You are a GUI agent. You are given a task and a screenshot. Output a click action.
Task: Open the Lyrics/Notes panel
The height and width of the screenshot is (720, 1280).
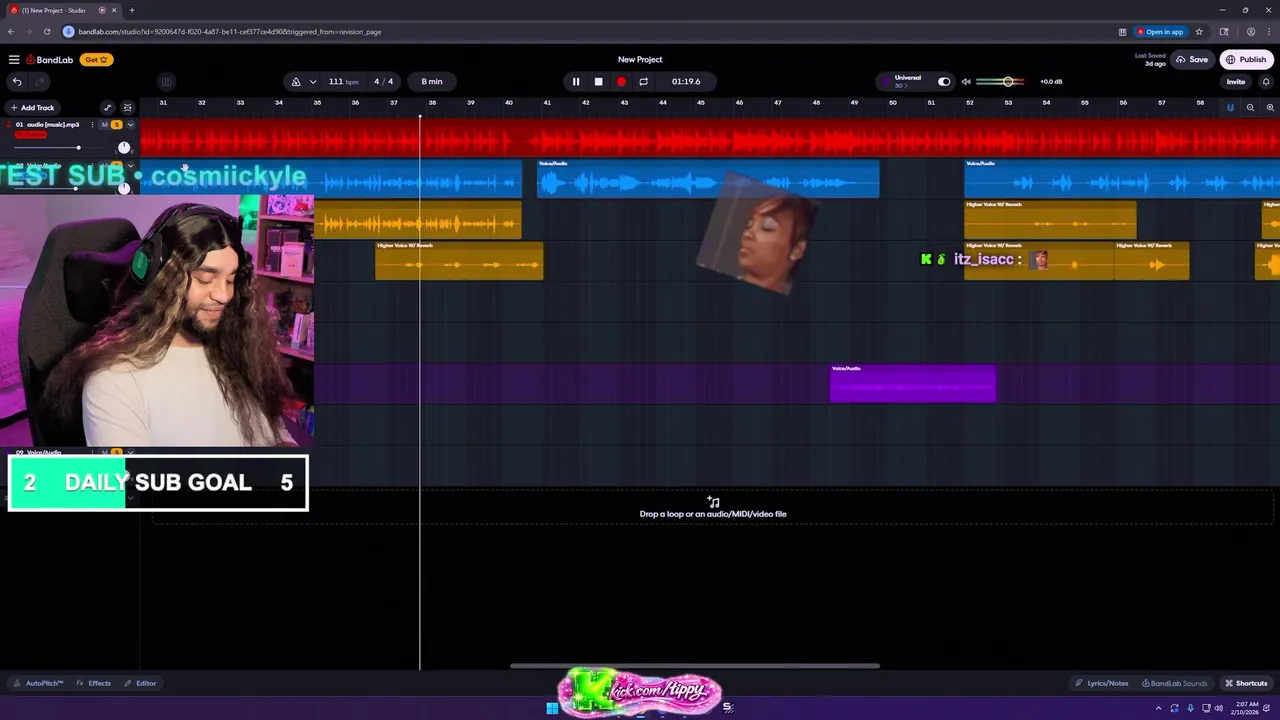coord(1102,684)
